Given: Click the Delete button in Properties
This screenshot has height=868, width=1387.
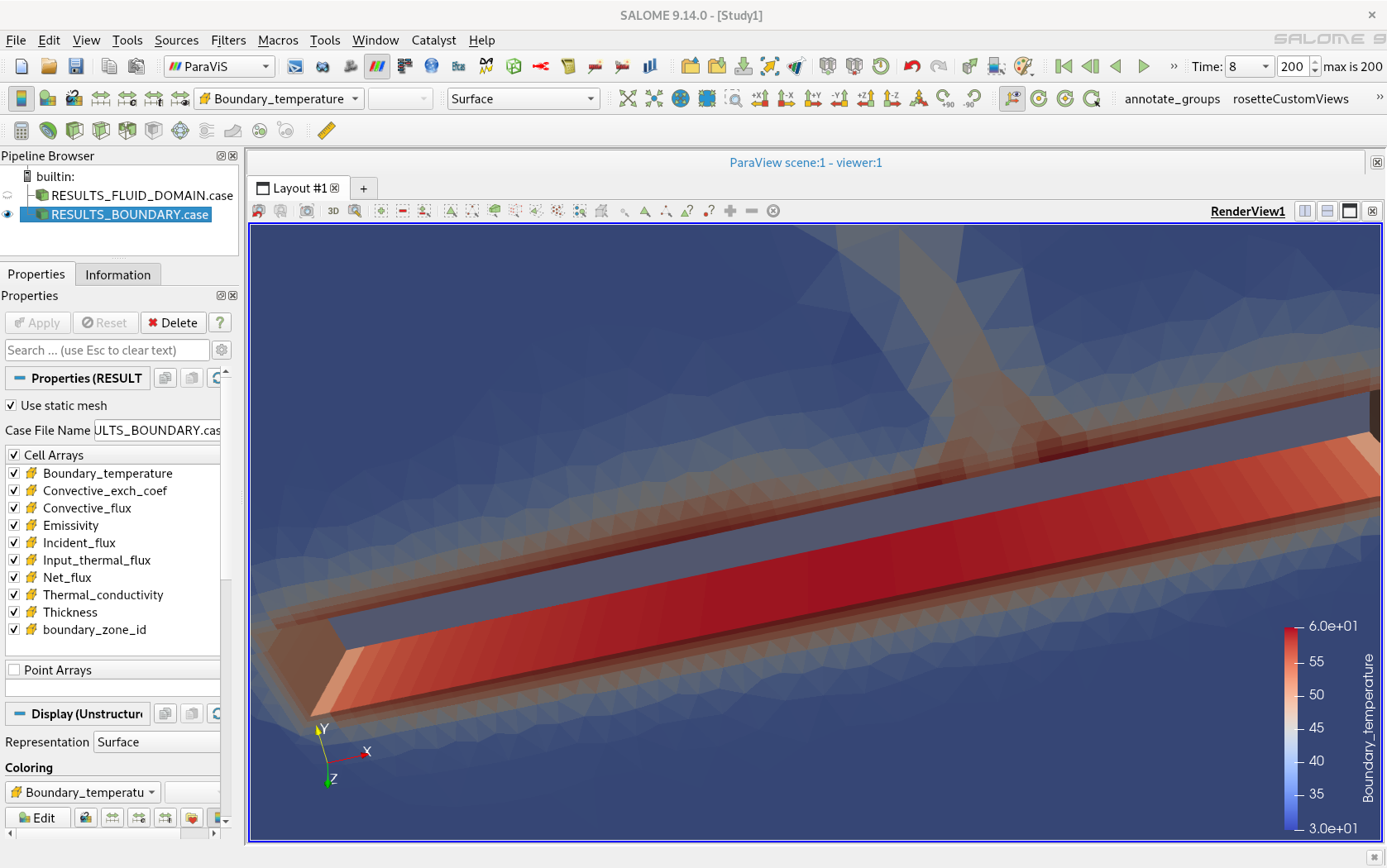Looking at the screenshot, I should coord(173,323).
